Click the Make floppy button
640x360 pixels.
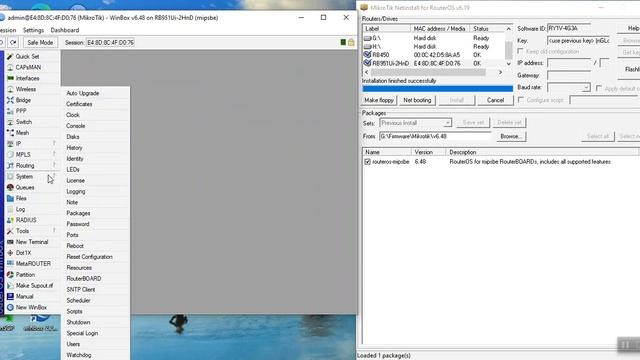[379, 100]
